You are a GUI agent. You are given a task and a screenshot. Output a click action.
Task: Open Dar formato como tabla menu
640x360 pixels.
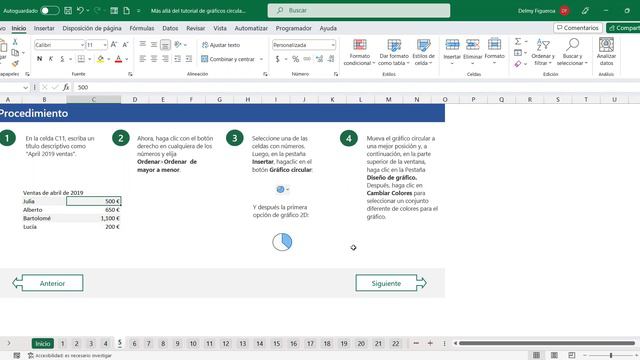tap(394, 52)
